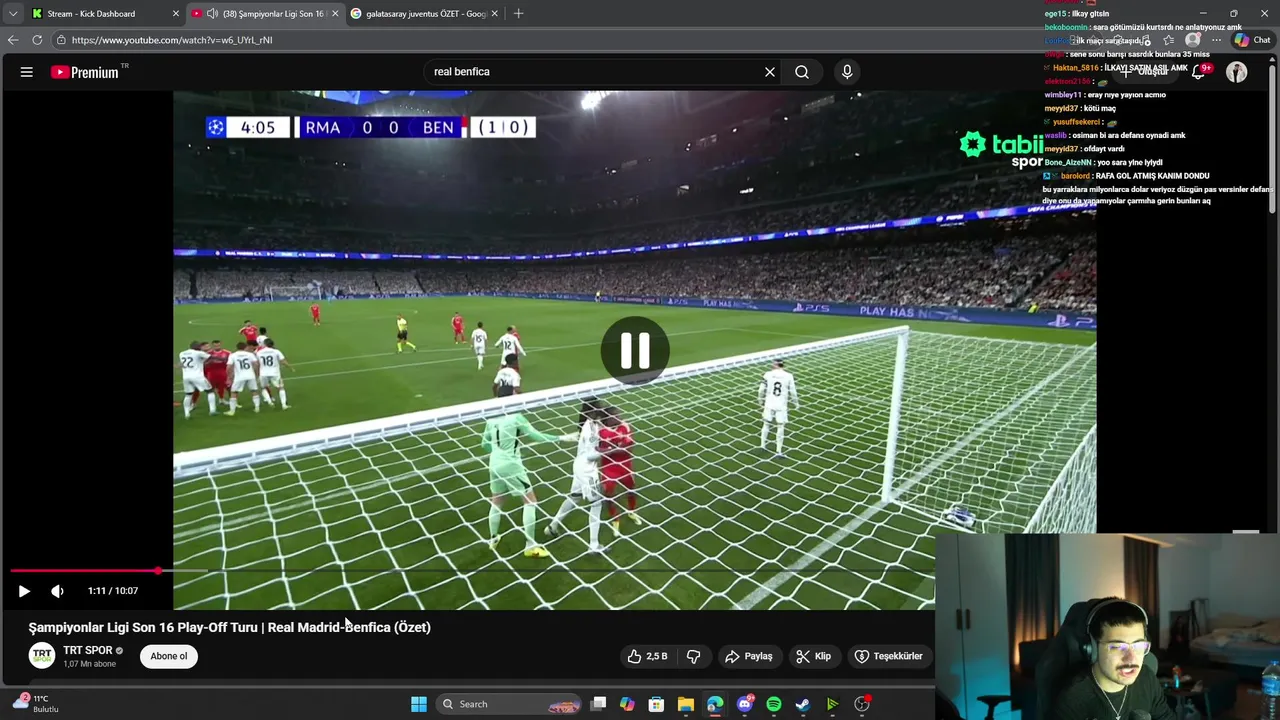Reload the page with refresh icon
The height and width of the screenshot is (720, 1280).
[37, 40]
